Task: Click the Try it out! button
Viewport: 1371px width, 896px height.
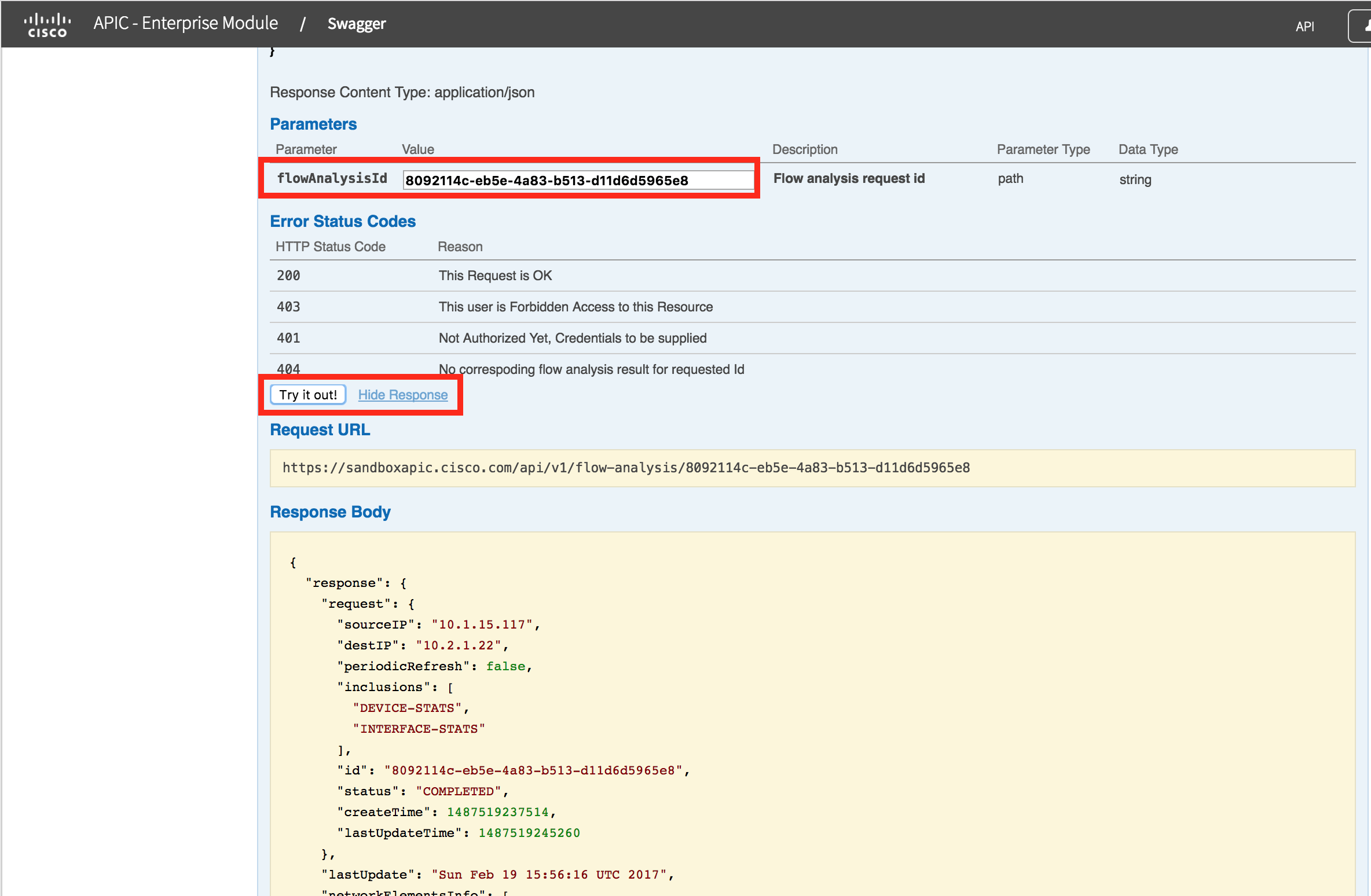Action: pyautogui.click(x=308, y=395)
